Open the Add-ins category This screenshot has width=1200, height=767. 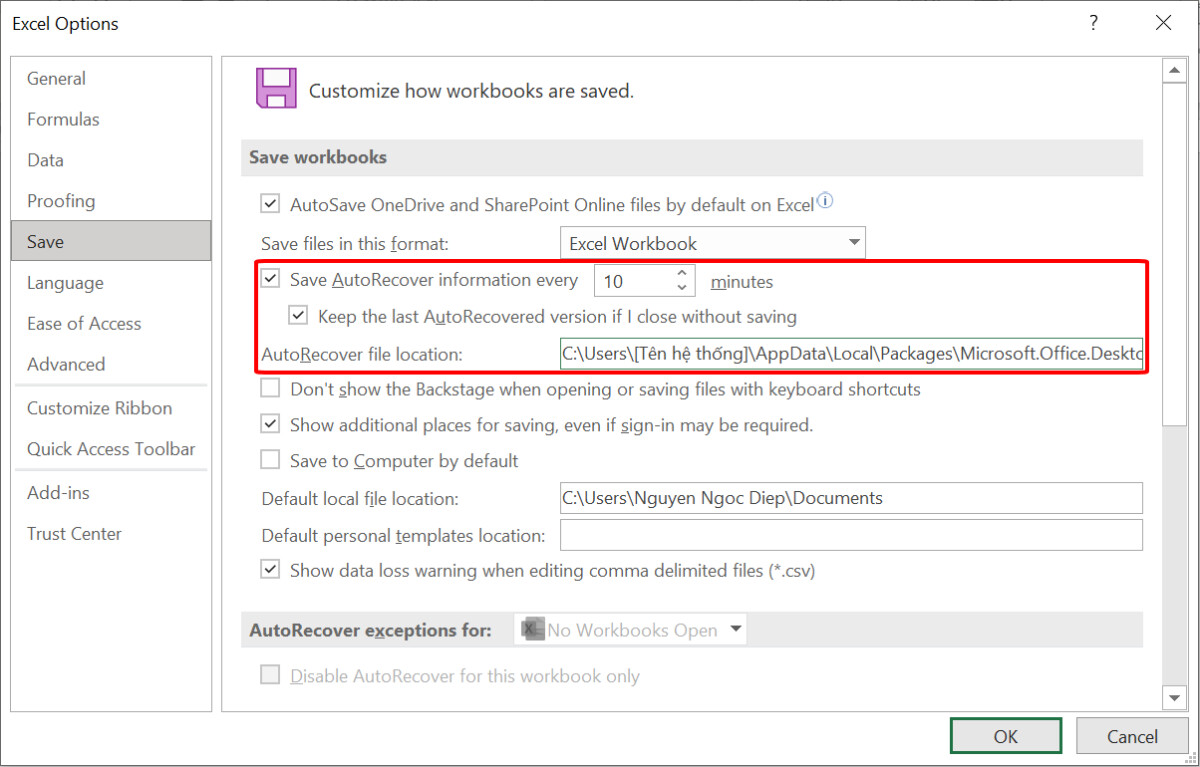111,493
